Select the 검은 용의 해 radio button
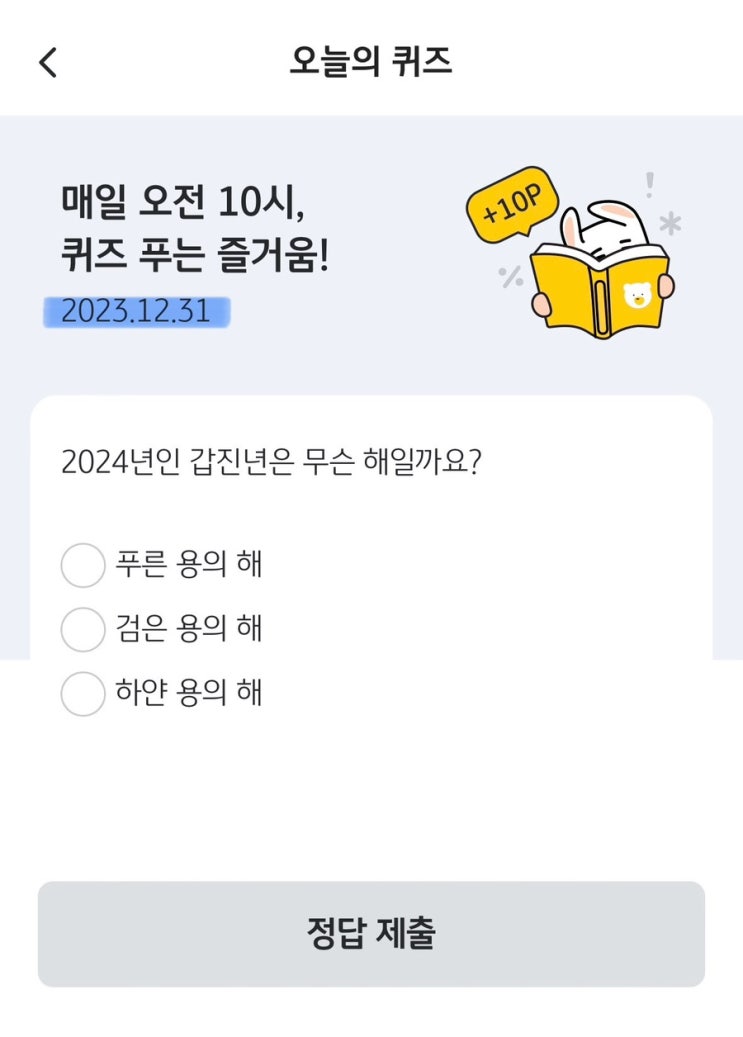The height and width of the screenshot is (1037, 743). pos(83,629)
